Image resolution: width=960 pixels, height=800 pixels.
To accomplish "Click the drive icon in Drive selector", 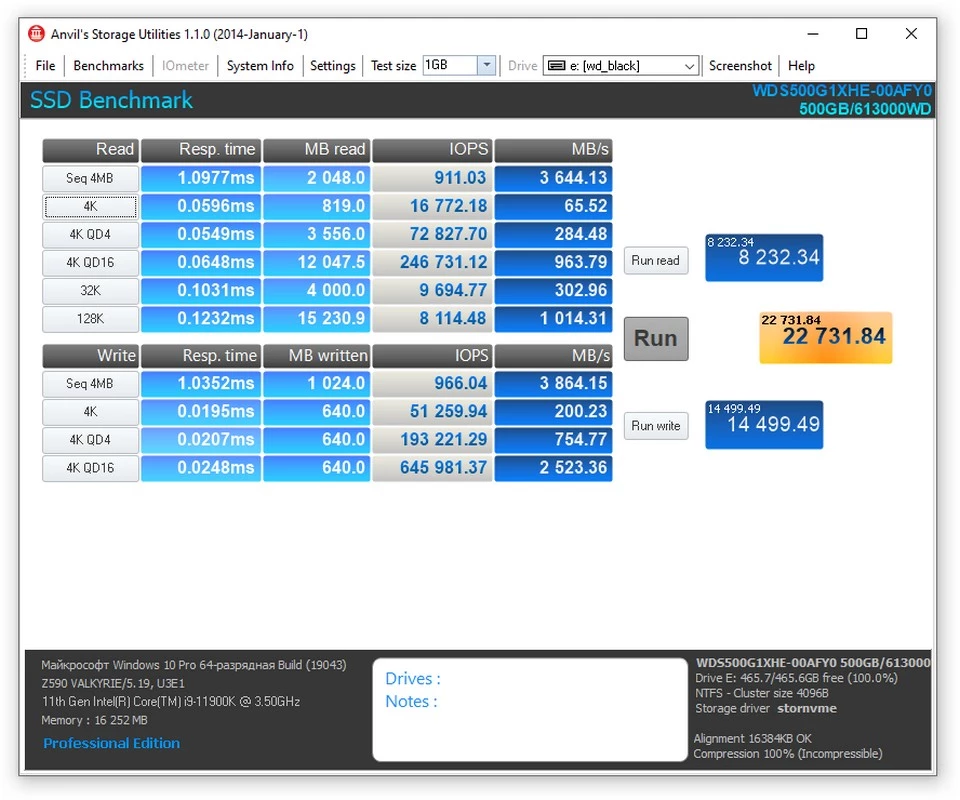I will [x=556, y=65].
